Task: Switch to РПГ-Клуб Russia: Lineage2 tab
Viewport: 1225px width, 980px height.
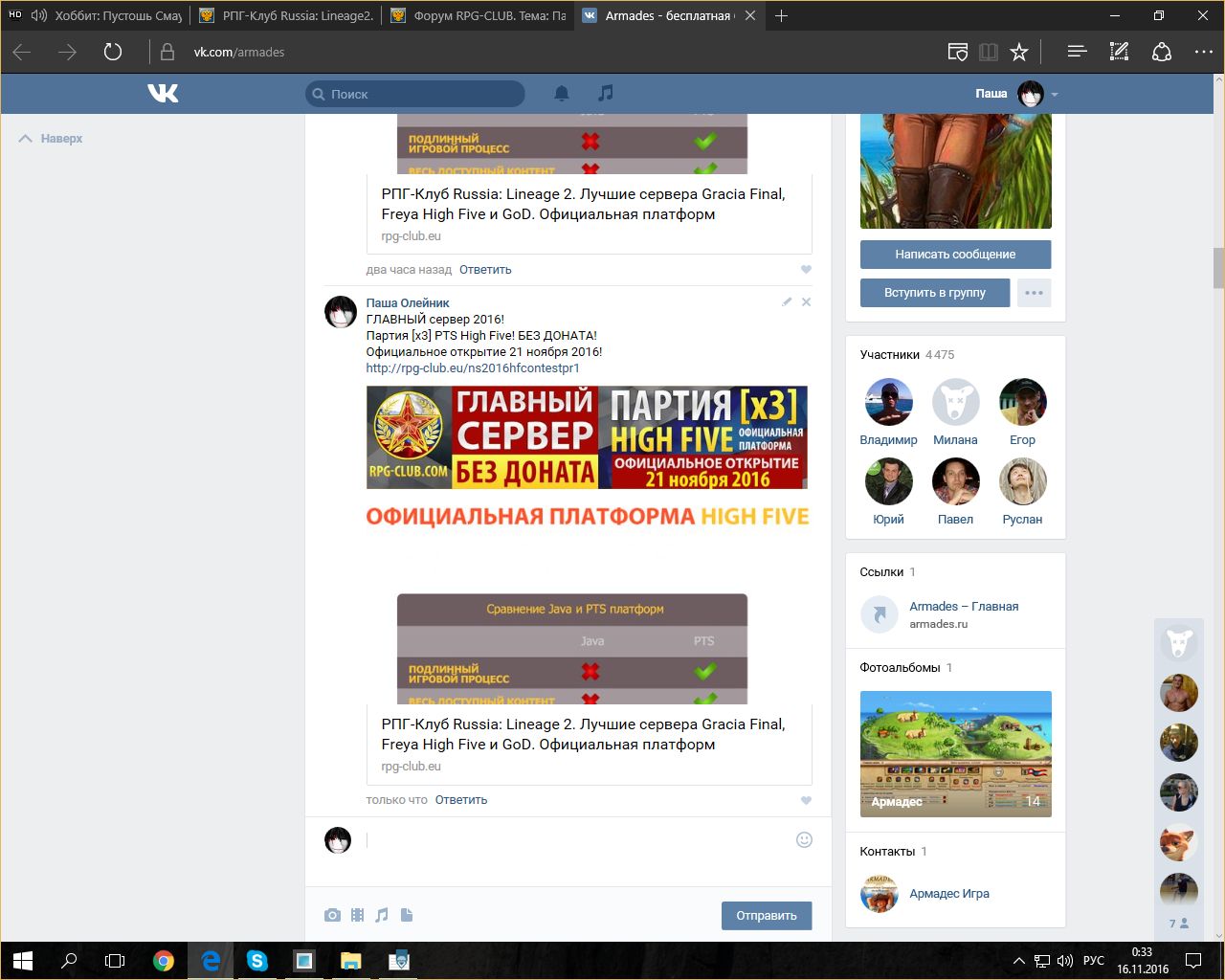Action: click(x=285, y=15)
